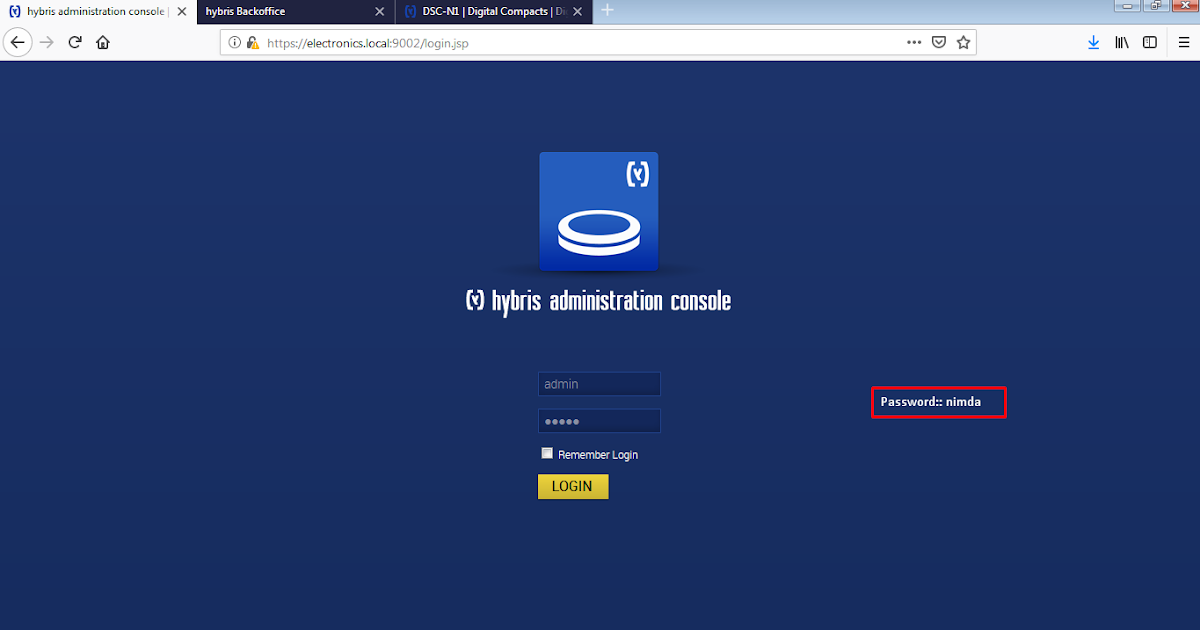
Task: Close the hybris Backoffice tab
Action: [x=379, y=12]
